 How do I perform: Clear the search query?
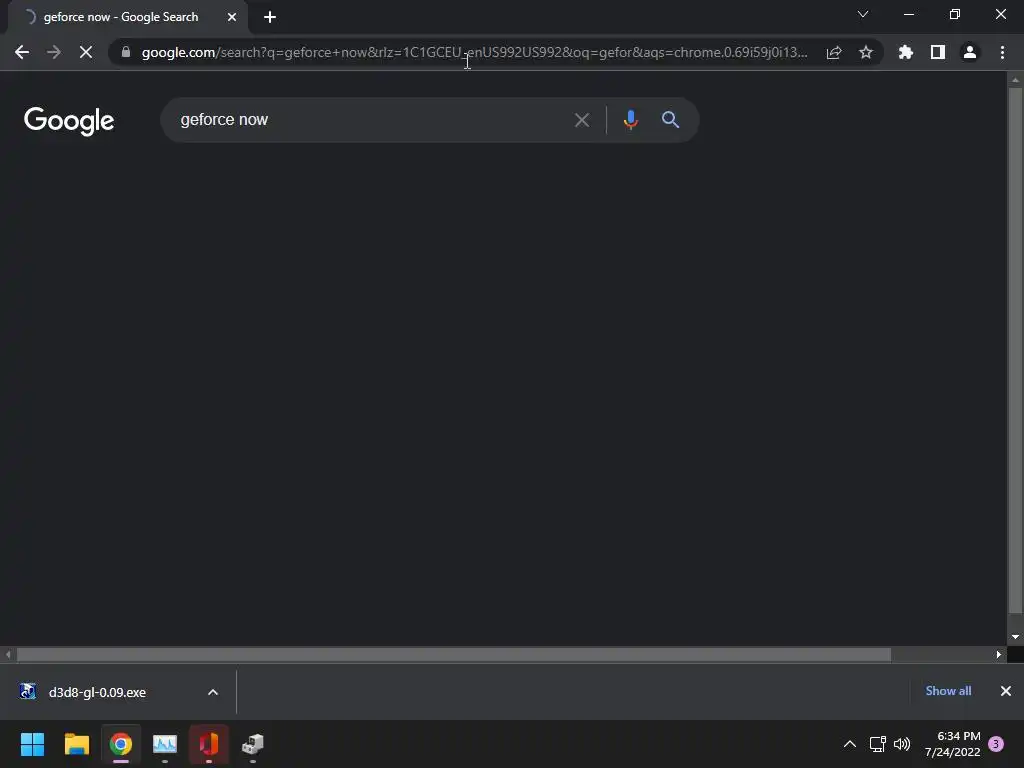[582, 120]
